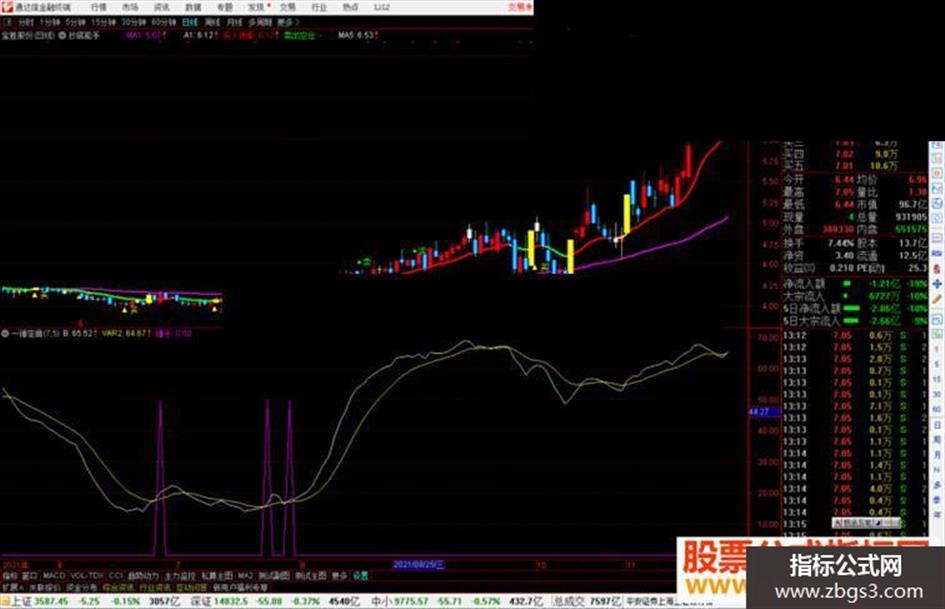The height and width of the screenshot is (609, 945).
Task: Open the 关联报价 tab
Action: click(x=45, y=587)
